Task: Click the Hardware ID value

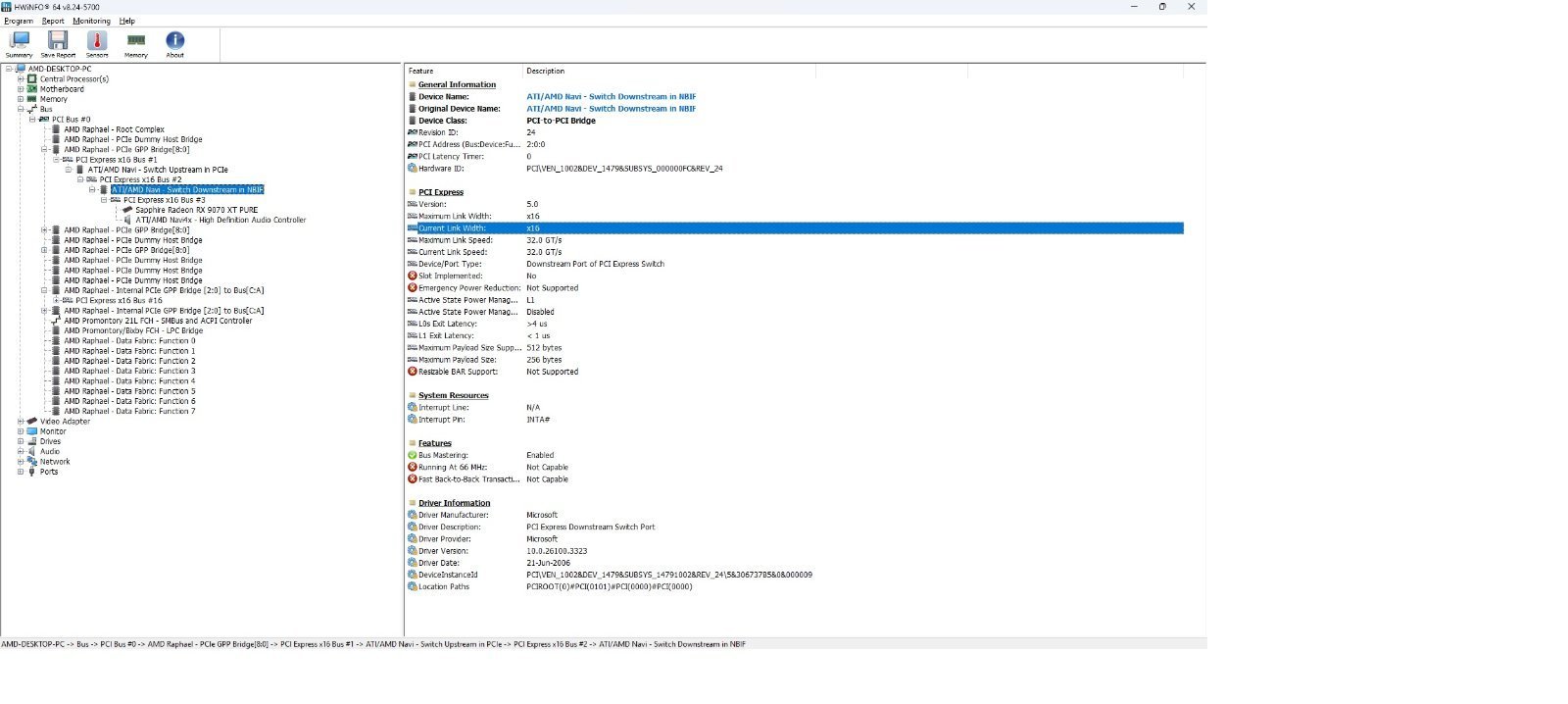Action: (624, 169)
